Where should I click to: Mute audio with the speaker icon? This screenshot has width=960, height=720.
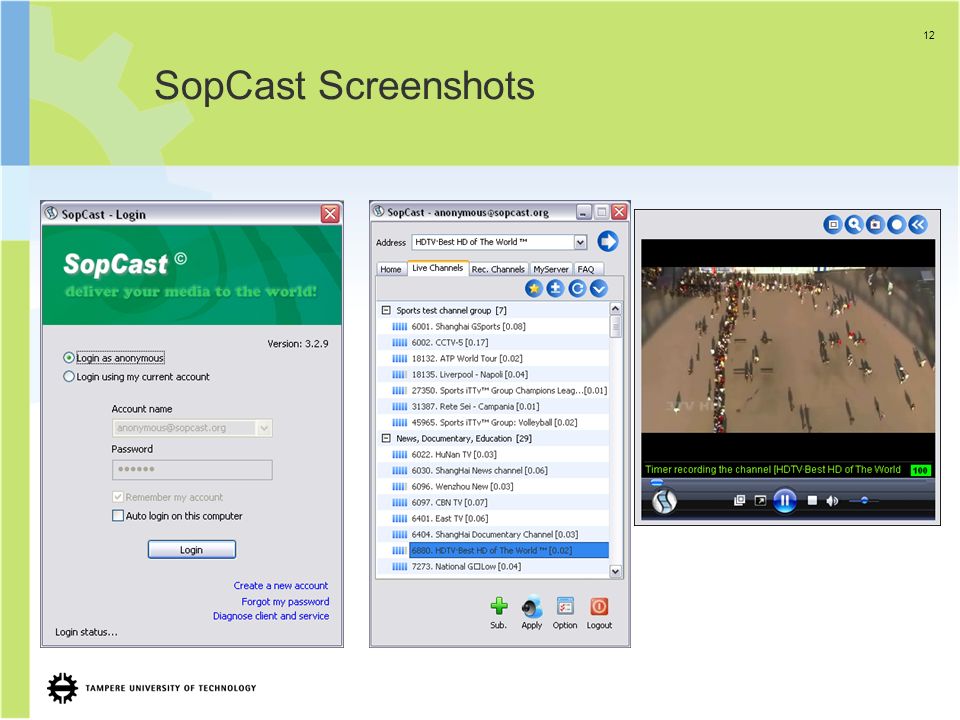[x=832, y=501]
